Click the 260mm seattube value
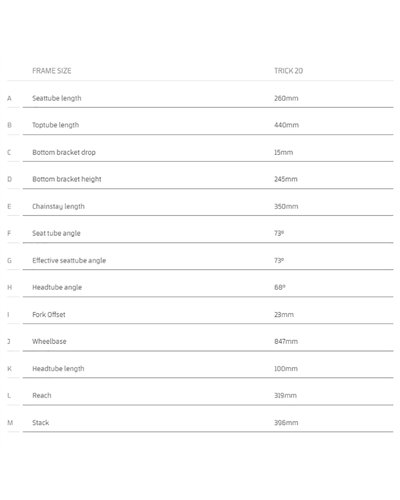Screen dimensions: 400x500 point(286,98)
